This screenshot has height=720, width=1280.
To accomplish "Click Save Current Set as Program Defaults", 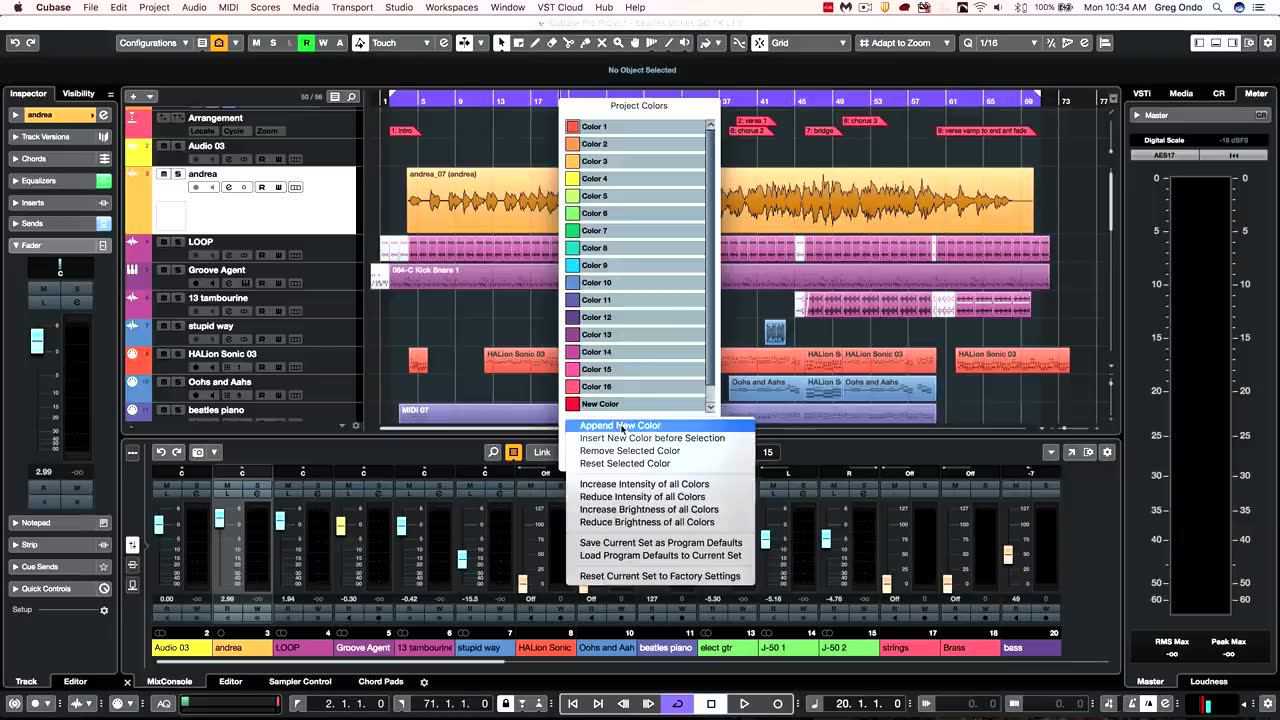I will 660,543.
